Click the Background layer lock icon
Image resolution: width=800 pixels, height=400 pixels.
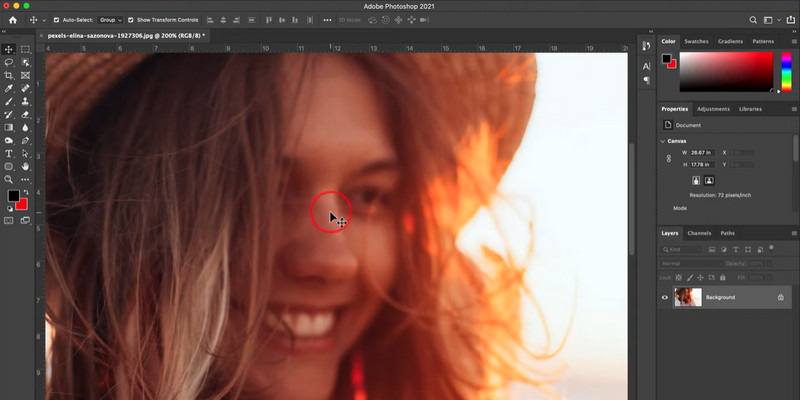click(781, 297)
